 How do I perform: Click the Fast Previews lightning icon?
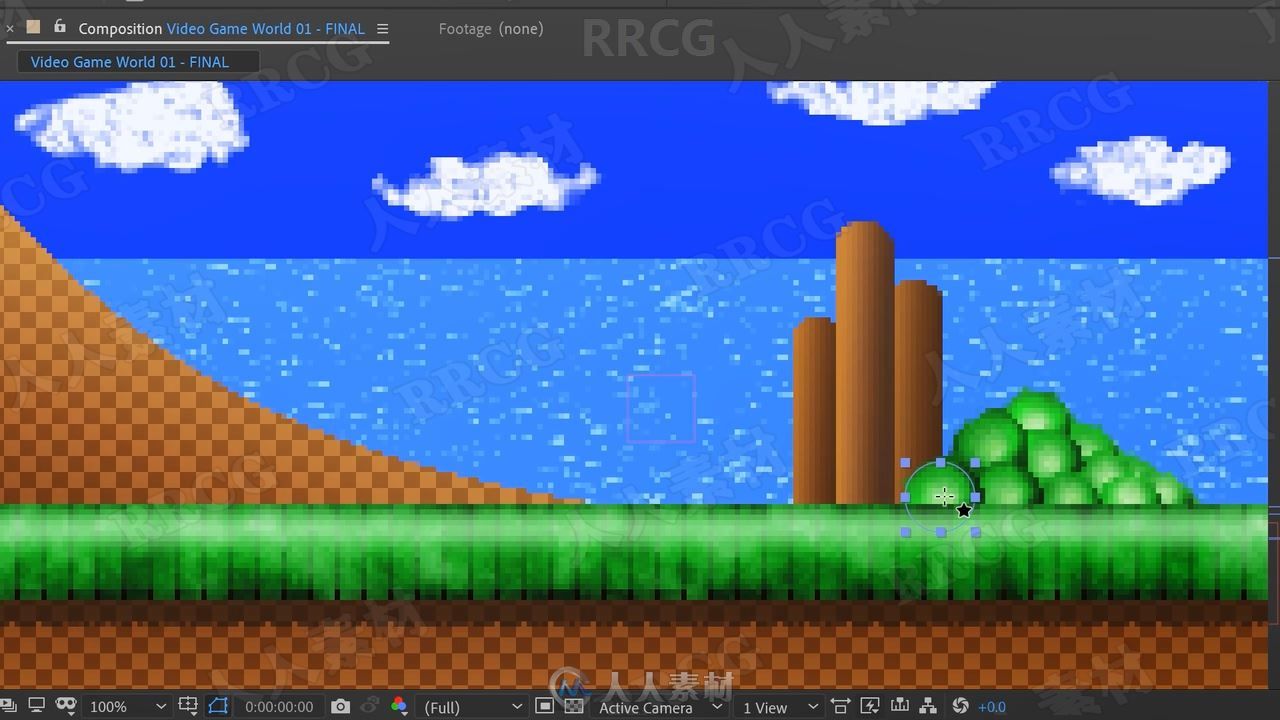pyautogui.click(x=870, y=706)
